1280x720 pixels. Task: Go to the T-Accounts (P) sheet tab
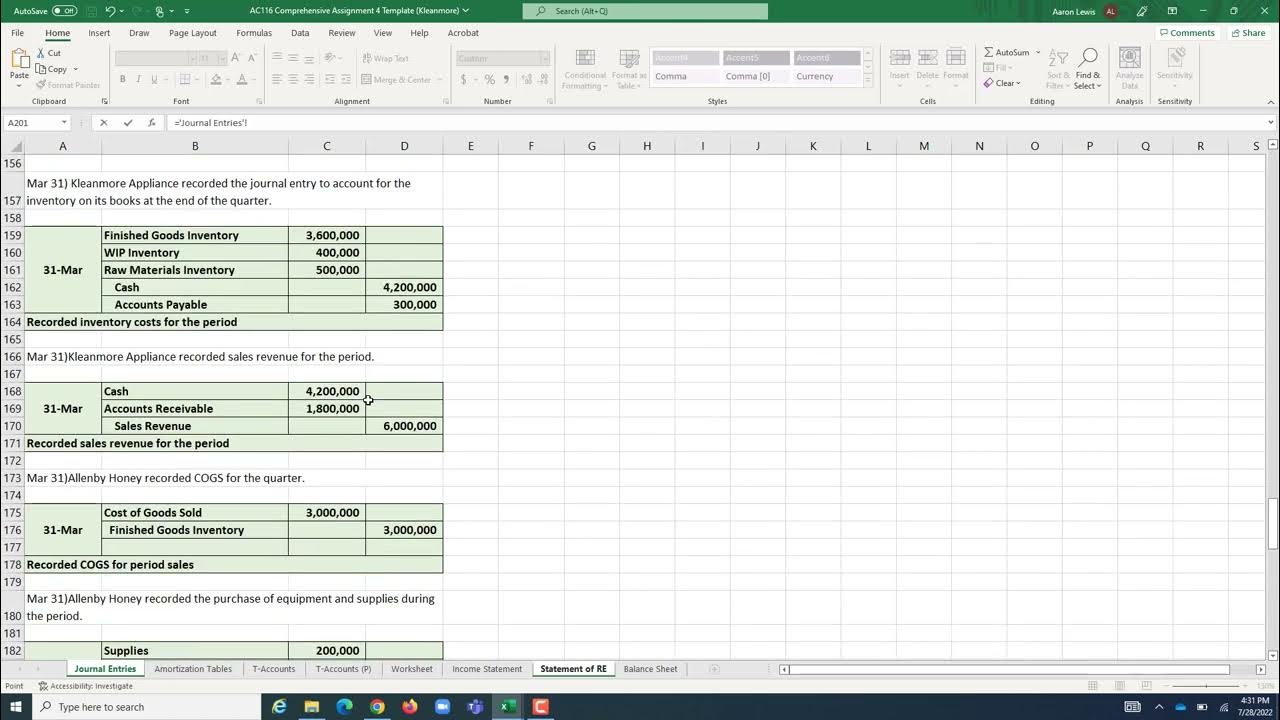[343, 669]
